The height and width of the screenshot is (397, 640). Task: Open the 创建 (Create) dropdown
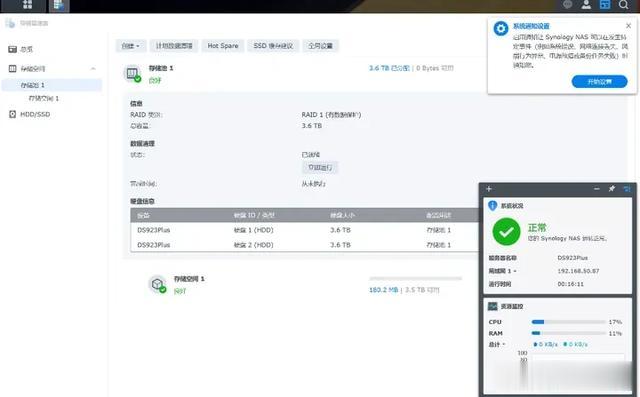point(131,46)
